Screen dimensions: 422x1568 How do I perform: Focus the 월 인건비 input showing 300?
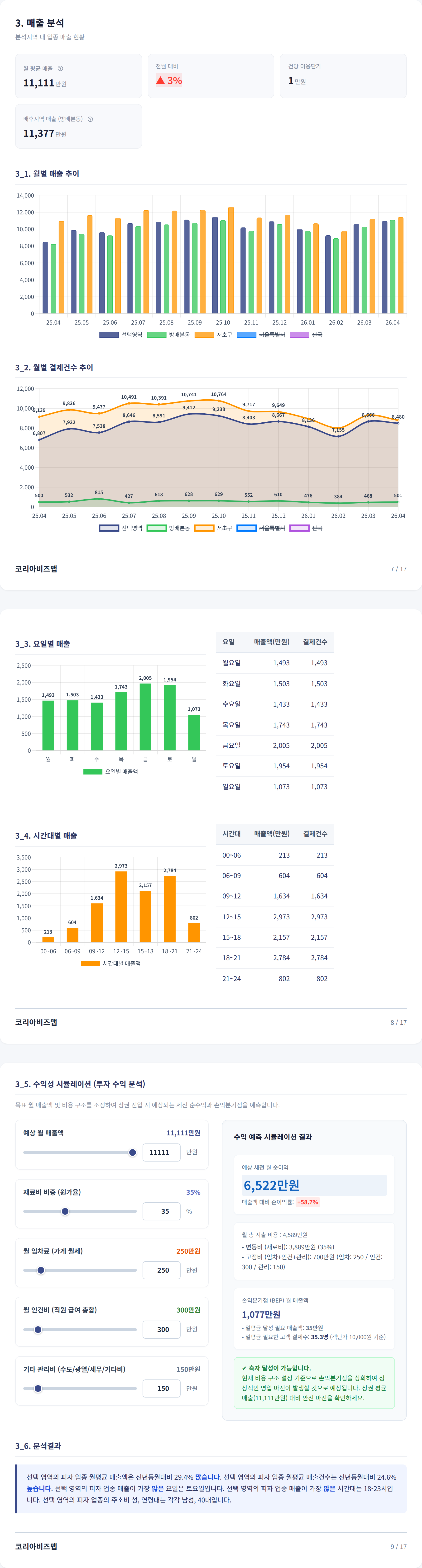tap(161, 1329)
